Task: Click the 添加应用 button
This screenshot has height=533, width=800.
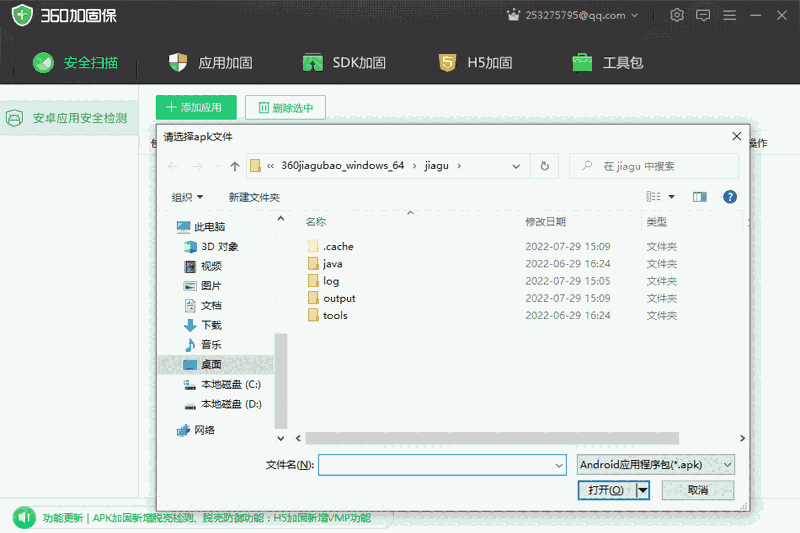Action: pyautogui.click(x=196, y=108)
